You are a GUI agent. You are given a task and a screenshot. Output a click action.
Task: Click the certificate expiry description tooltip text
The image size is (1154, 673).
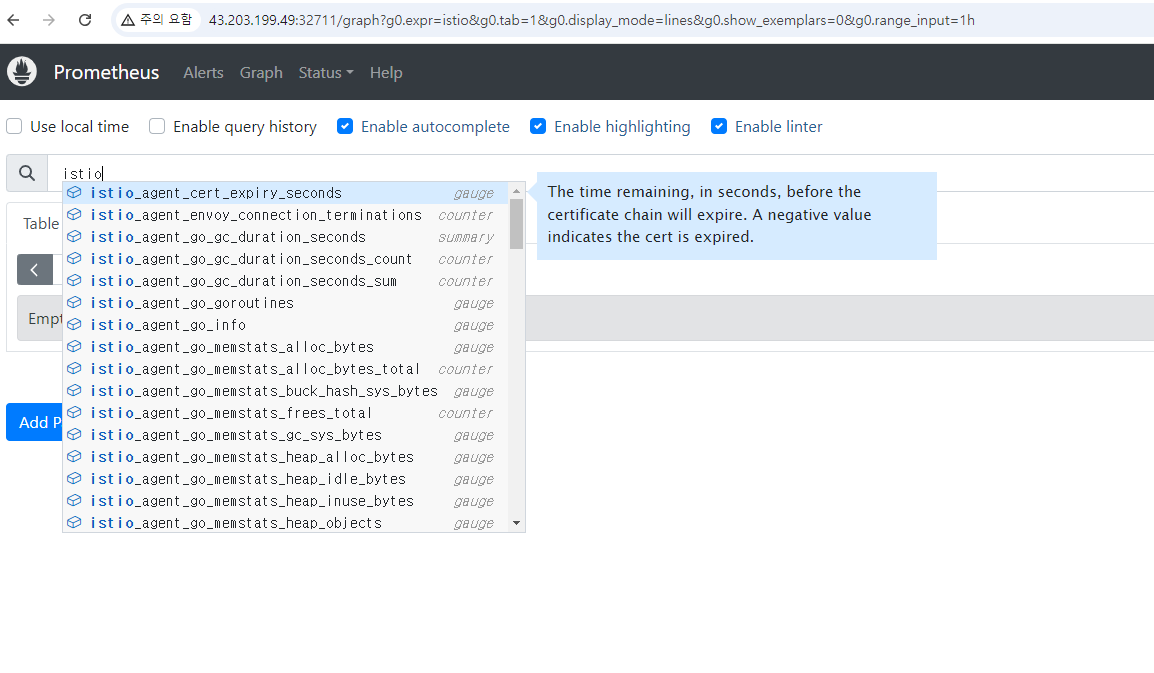click(709, 214)
